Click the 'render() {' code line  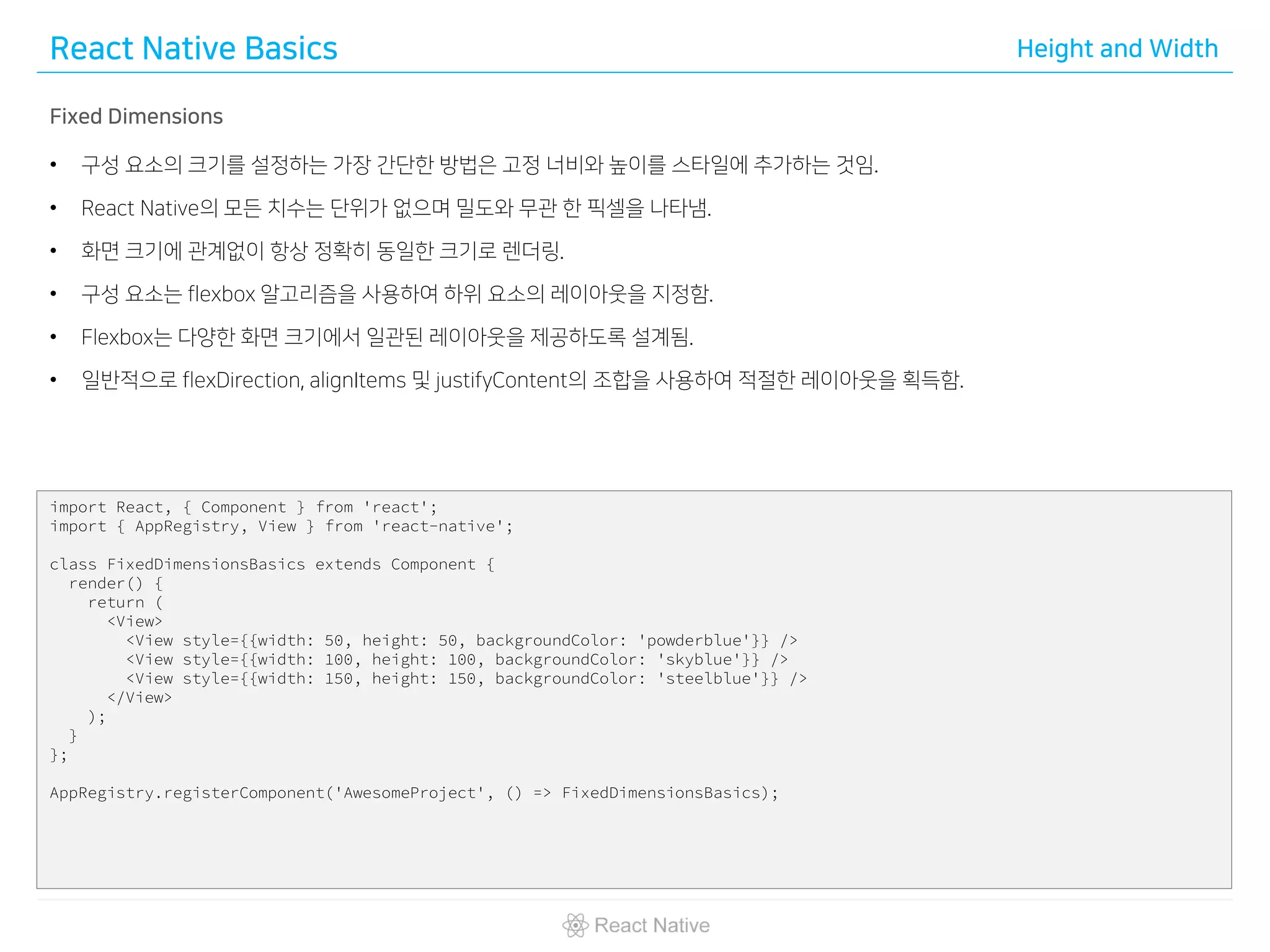click(116, 584)
